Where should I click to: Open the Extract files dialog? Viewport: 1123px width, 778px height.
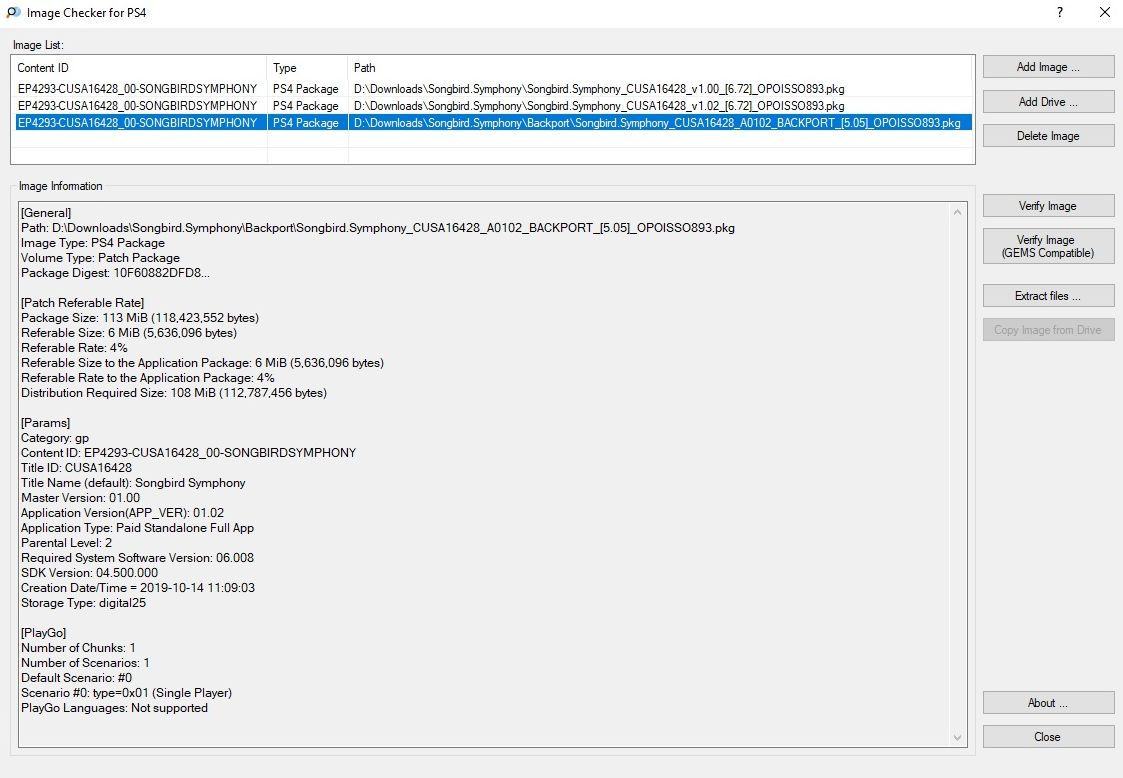coord(1048,296)
